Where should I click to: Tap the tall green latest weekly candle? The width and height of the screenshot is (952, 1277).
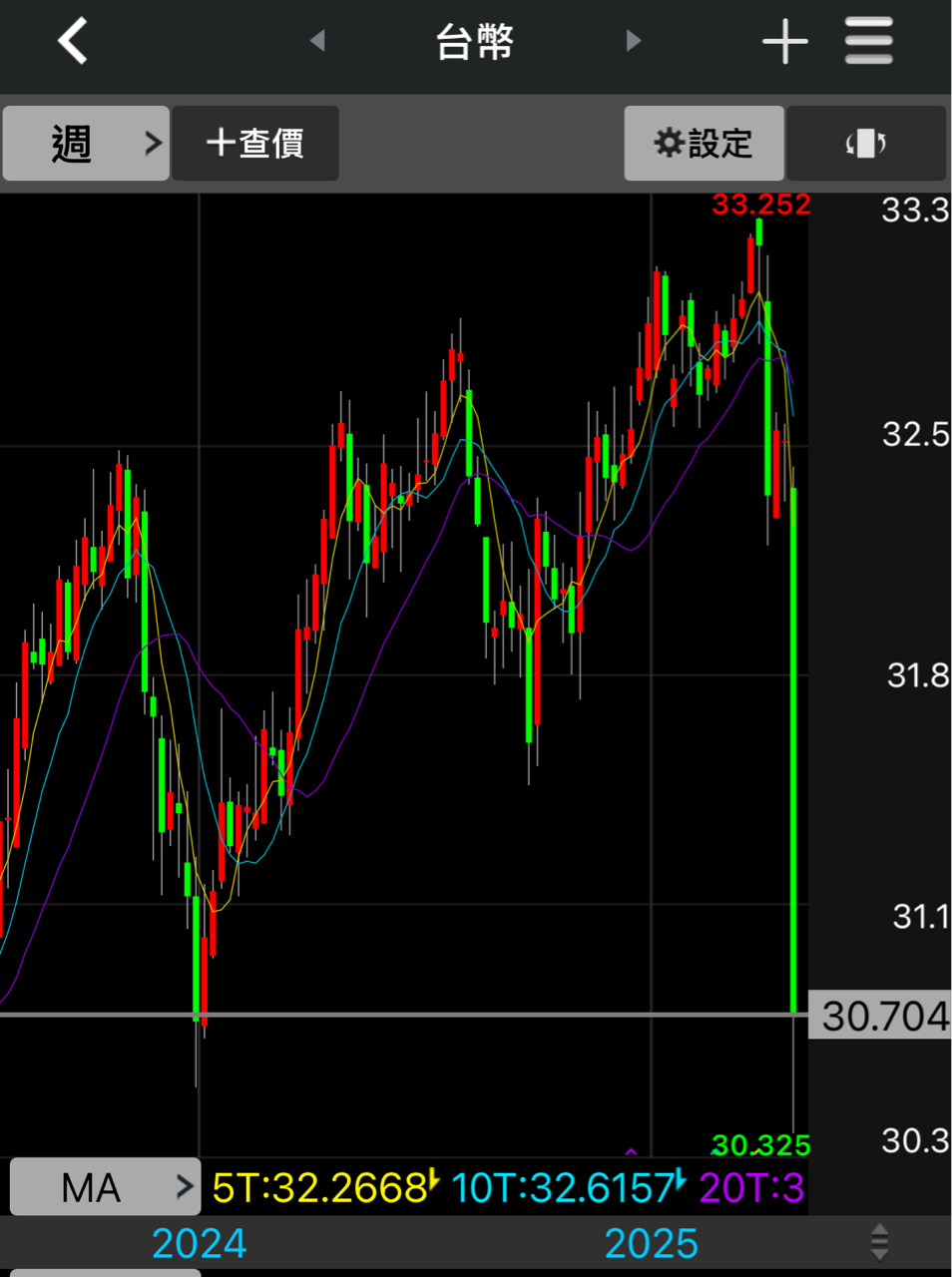pyautogui.click(x=794, y=750)
